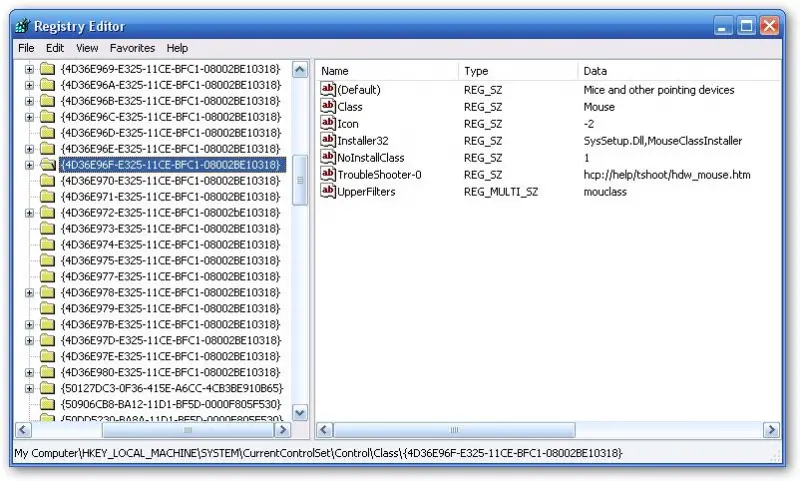
Task: Click folder icon of {4D36E96D-E325} key
Action: coord(47,133)
